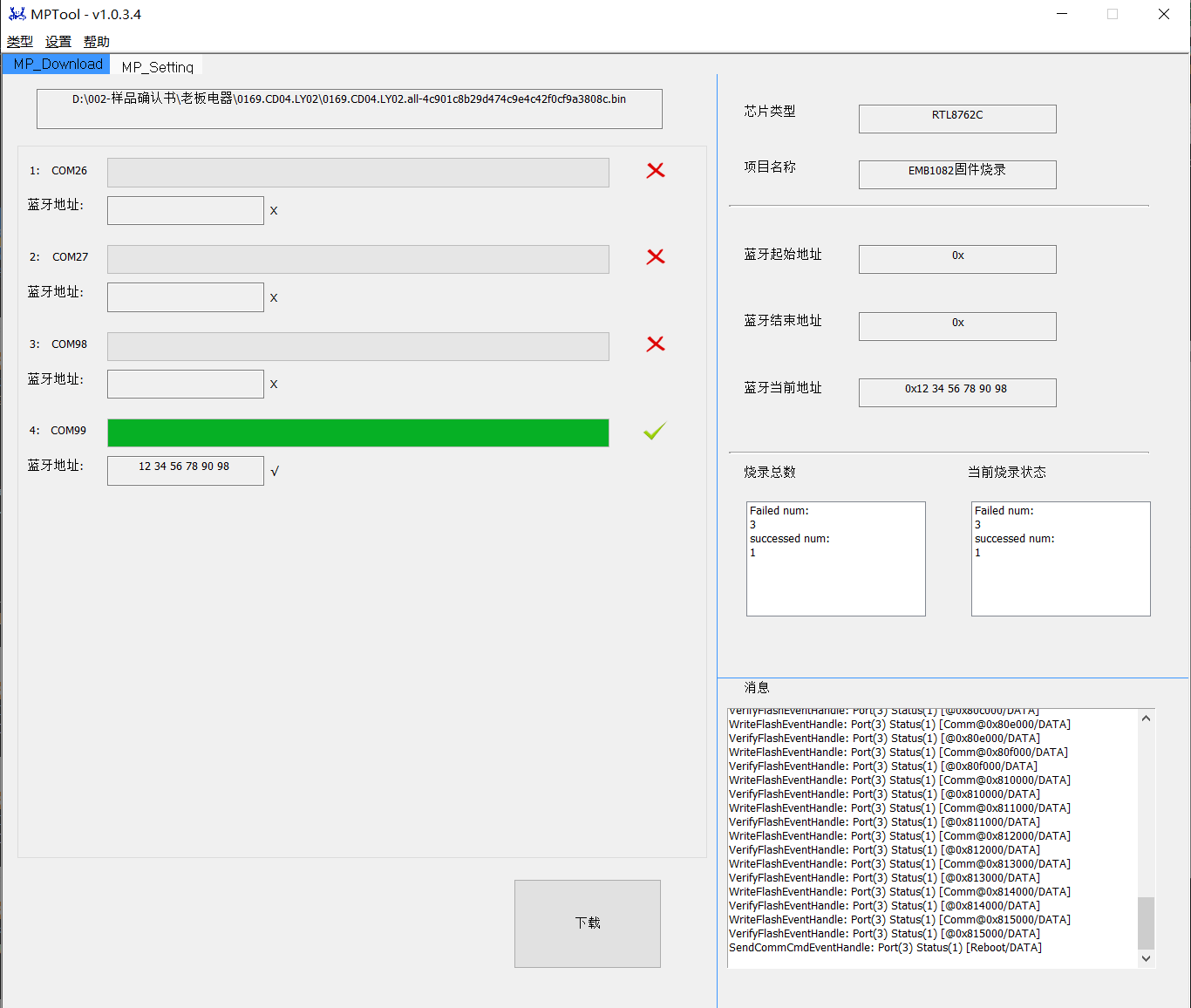The height and width of the screenshot is (1008, 1191).
Task: Click the small x mark beside COM26 Bluetooth address
Action: [x=274, y=211]
